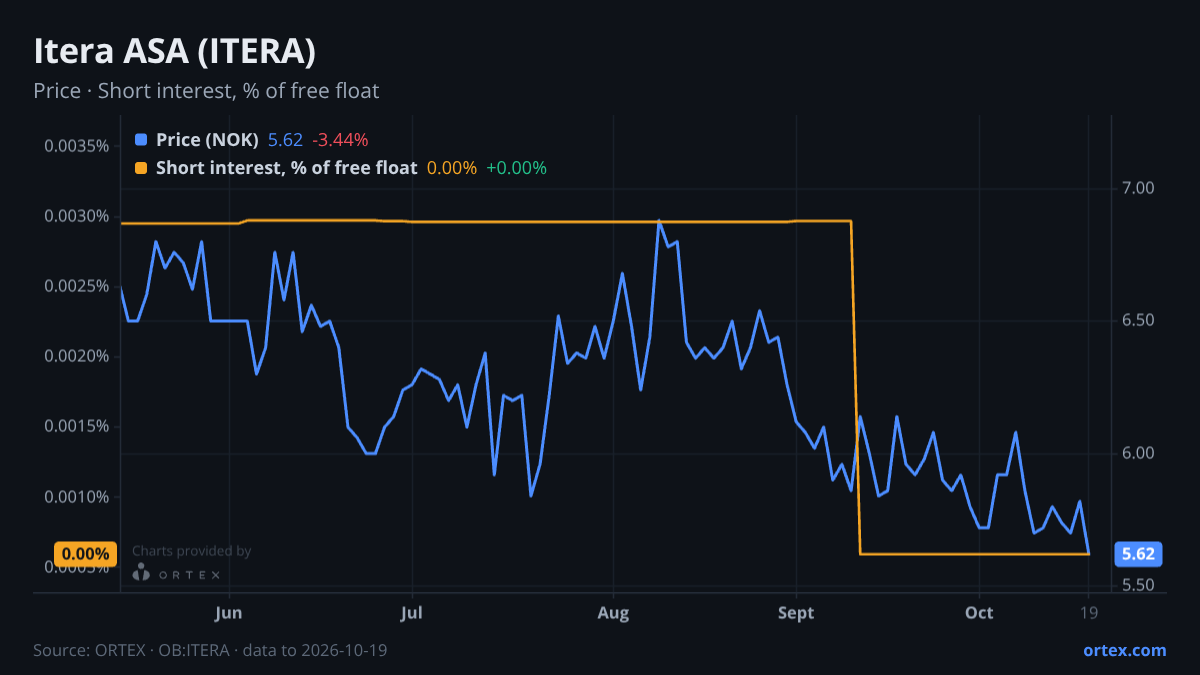Screen dimensions: 1200x675
Task: Click the -3.44% price change value
Action: 340,140
